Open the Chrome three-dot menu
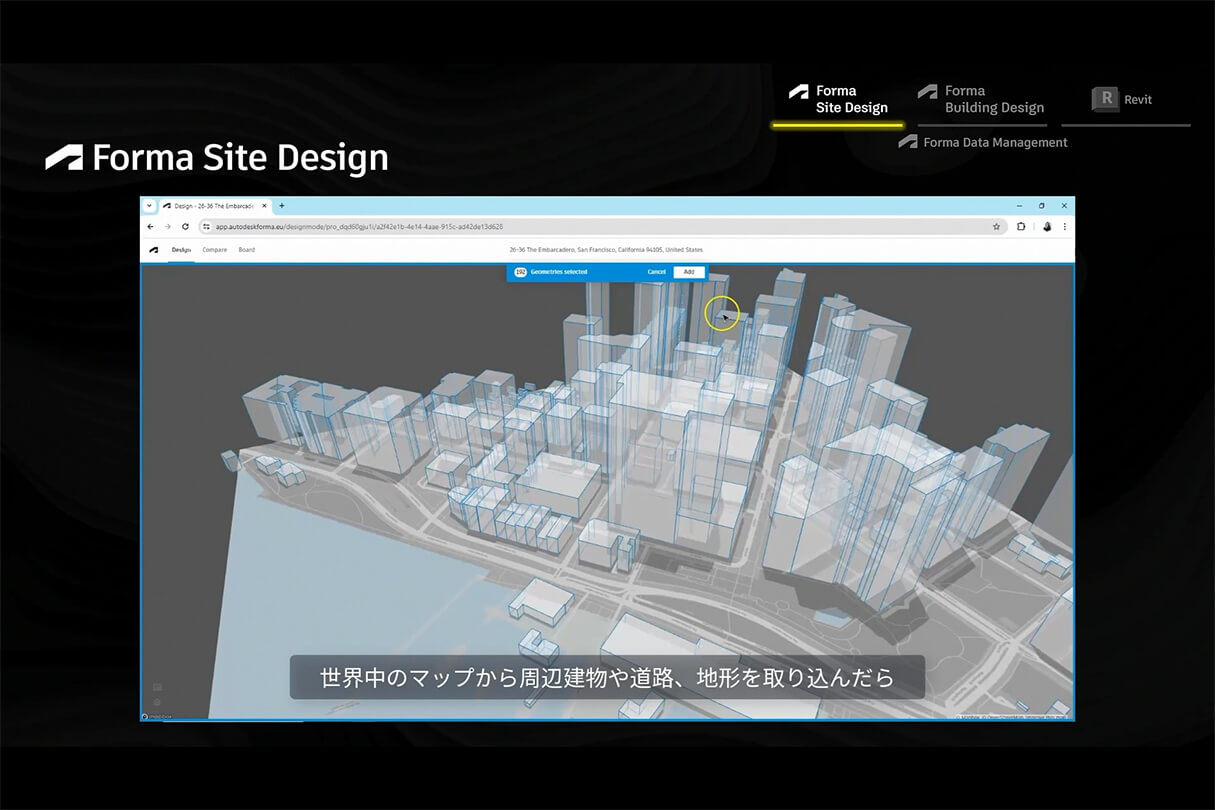The width and height of the screenshot is (1215, 810). pos(1064,227)
